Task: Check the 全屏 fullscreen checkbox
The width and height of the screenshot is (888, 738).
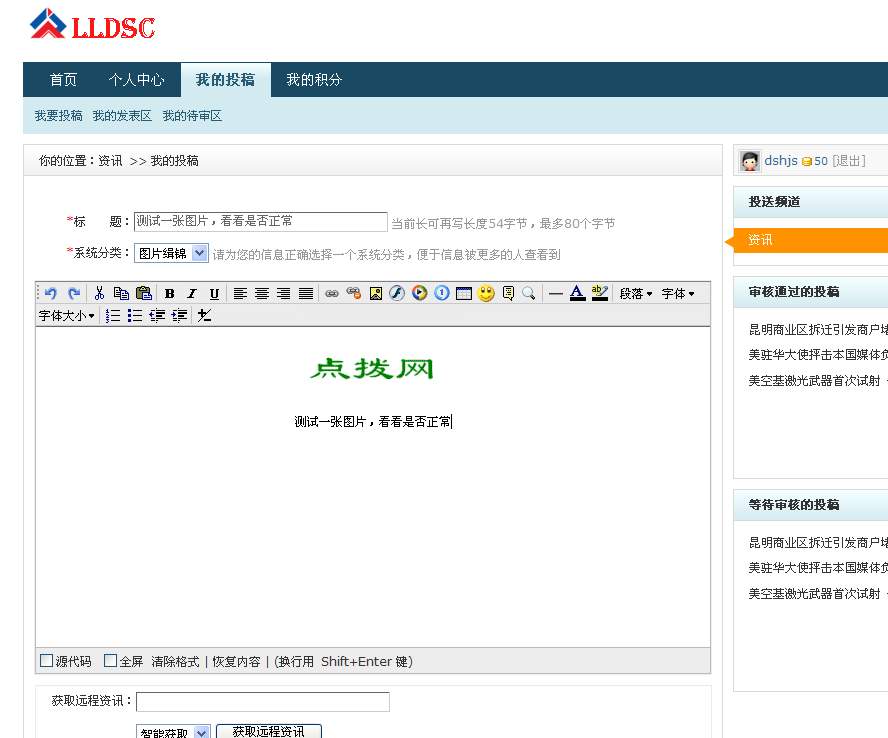Action: (110, 660)
